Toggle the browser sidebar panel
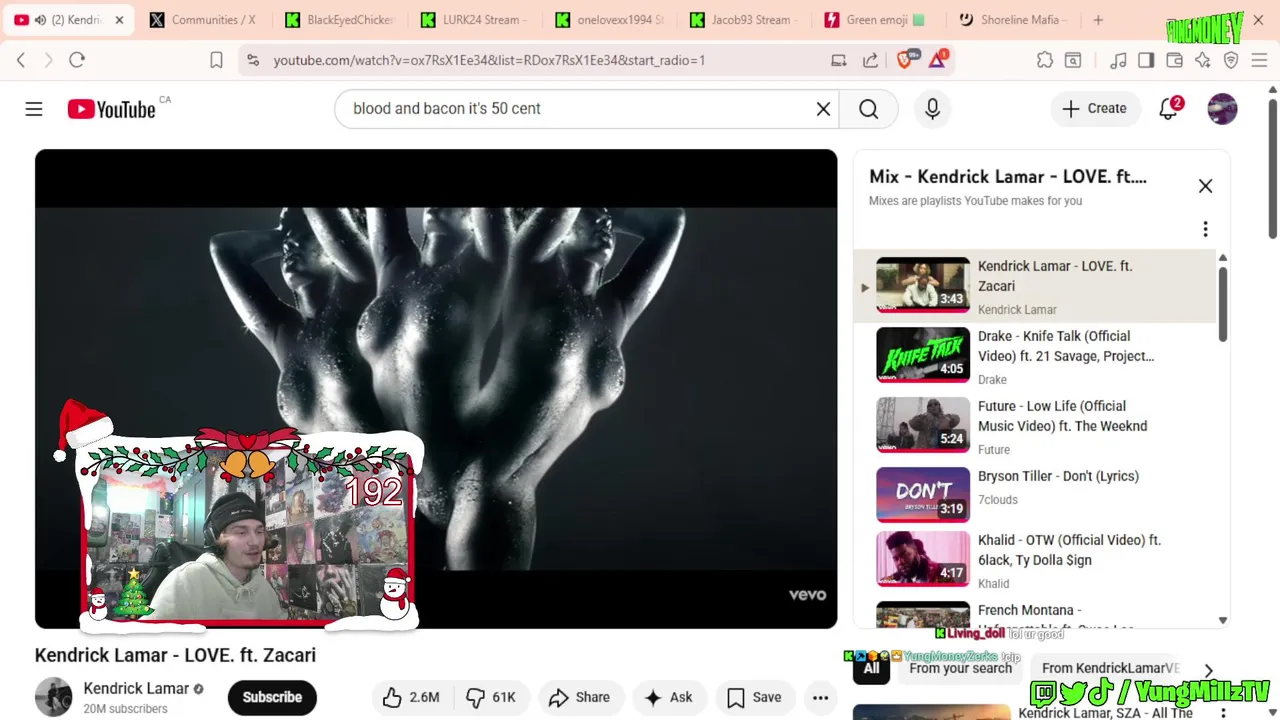The height and width of the screenshot is (720, 1280). pos(1146,60)
